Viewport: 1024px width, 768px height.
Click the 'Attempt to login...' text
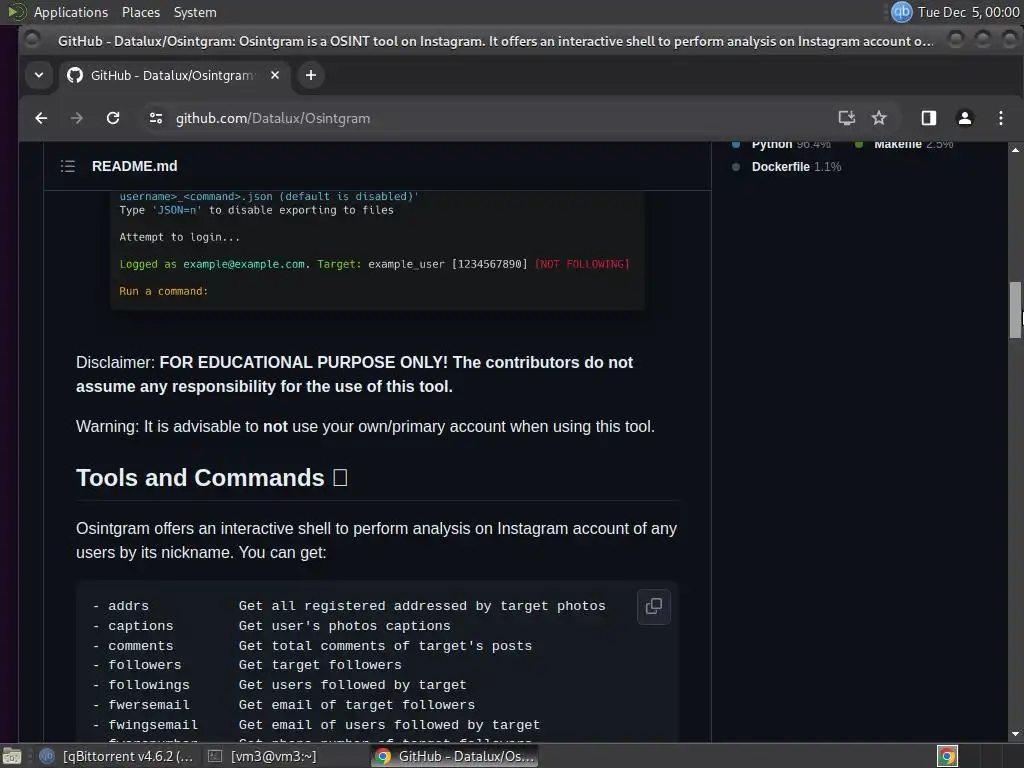tap(180, 237)
